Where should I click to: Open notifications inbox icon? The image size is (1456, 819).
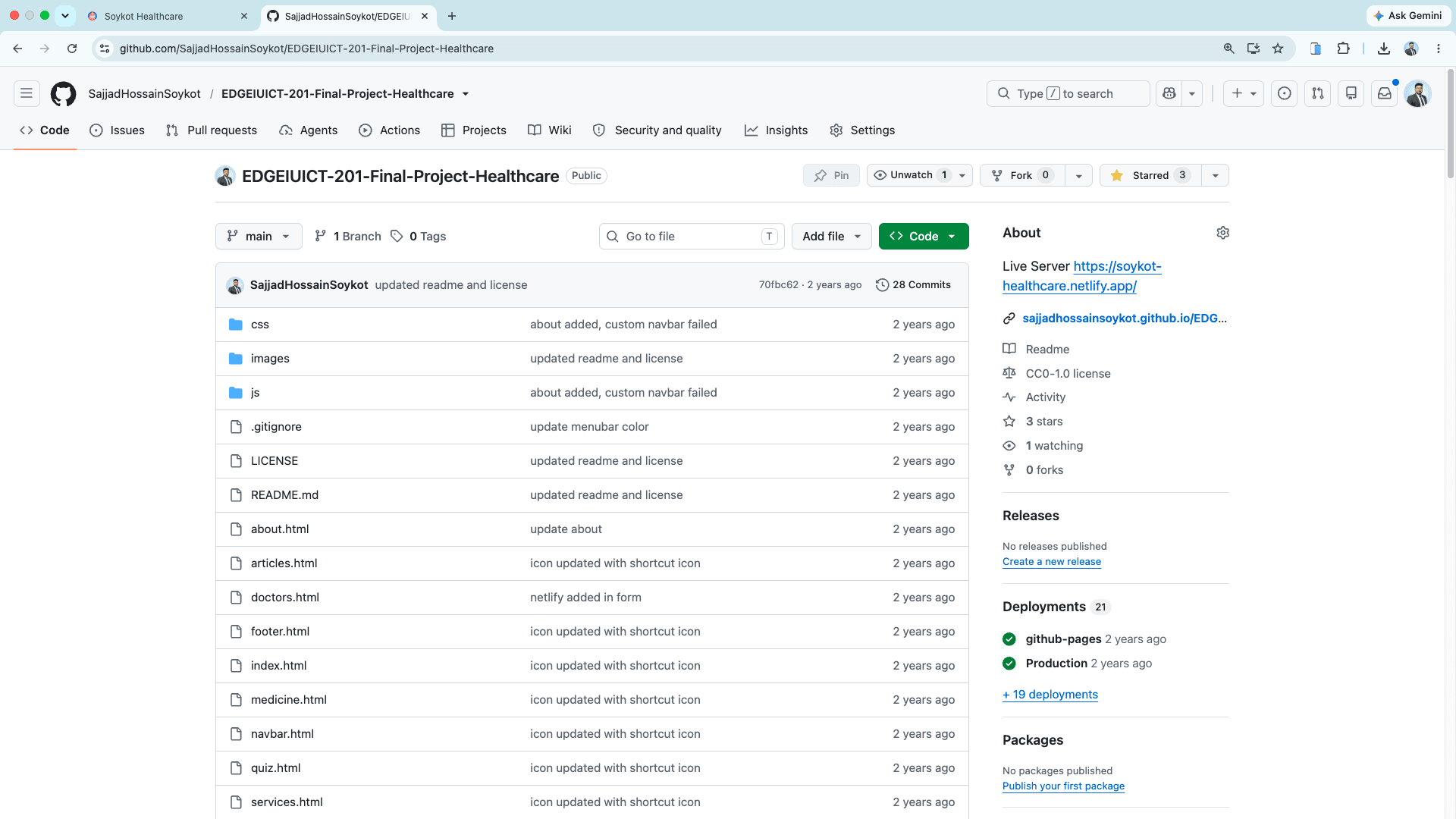coord(1385,93)
